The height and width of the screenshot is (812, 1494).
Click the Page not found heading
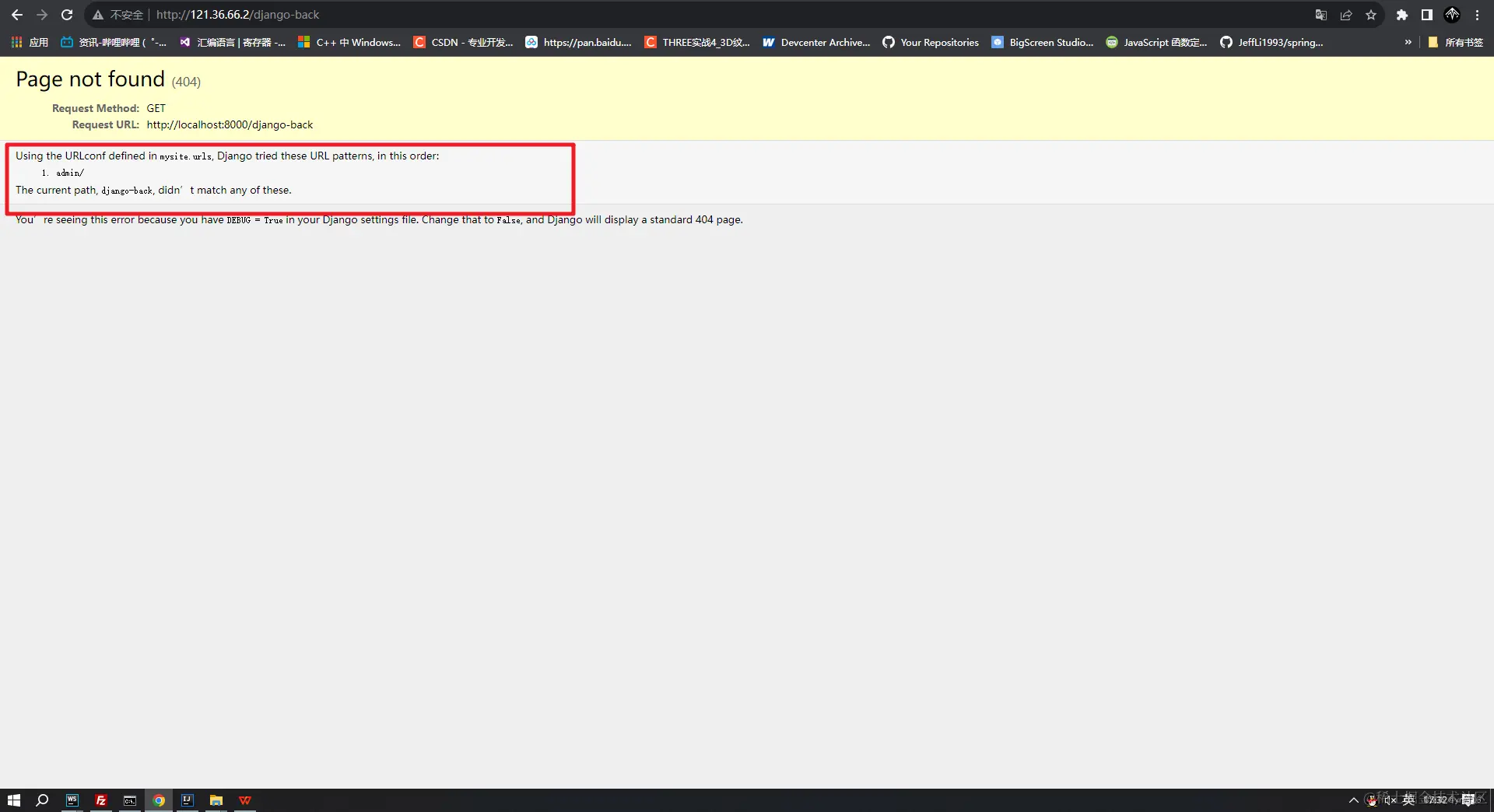[x=90, y=79]
